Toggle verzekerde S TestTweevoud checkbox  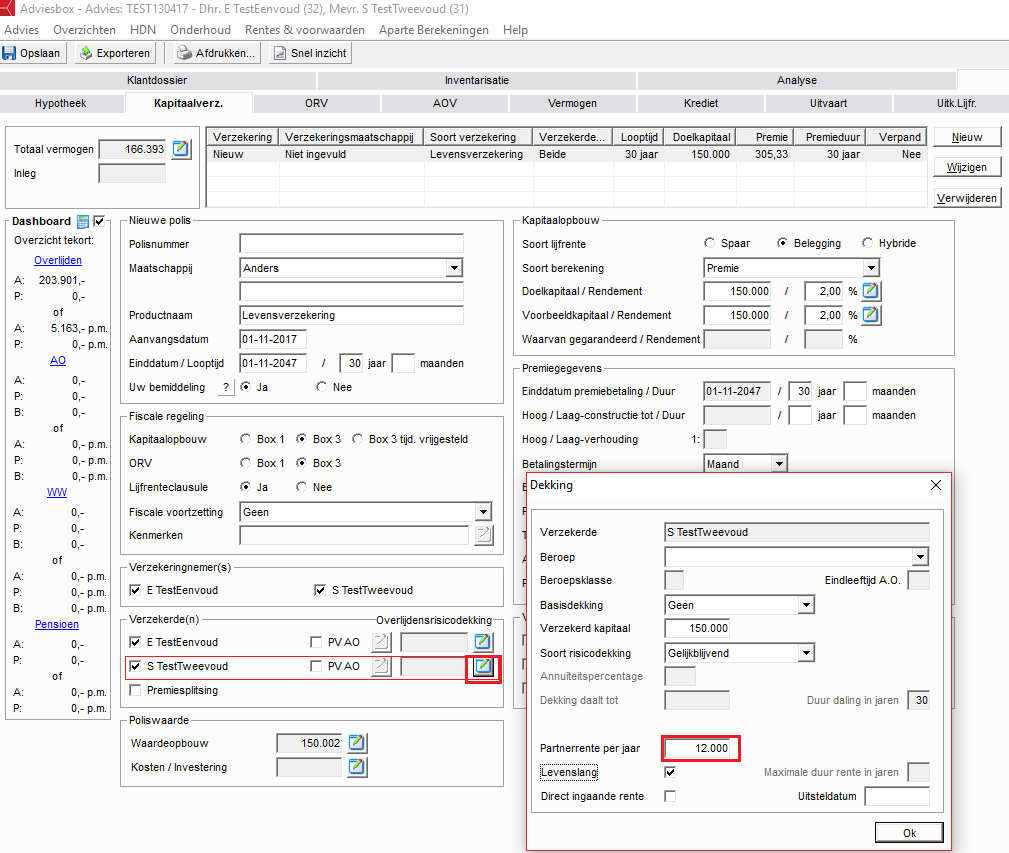[135, 666]
